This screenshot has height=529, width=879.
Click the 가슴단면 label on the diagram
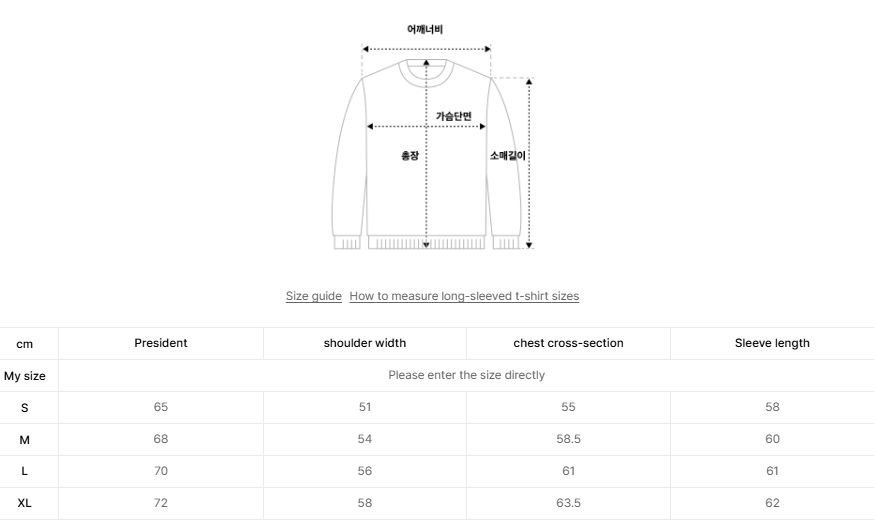453,116
